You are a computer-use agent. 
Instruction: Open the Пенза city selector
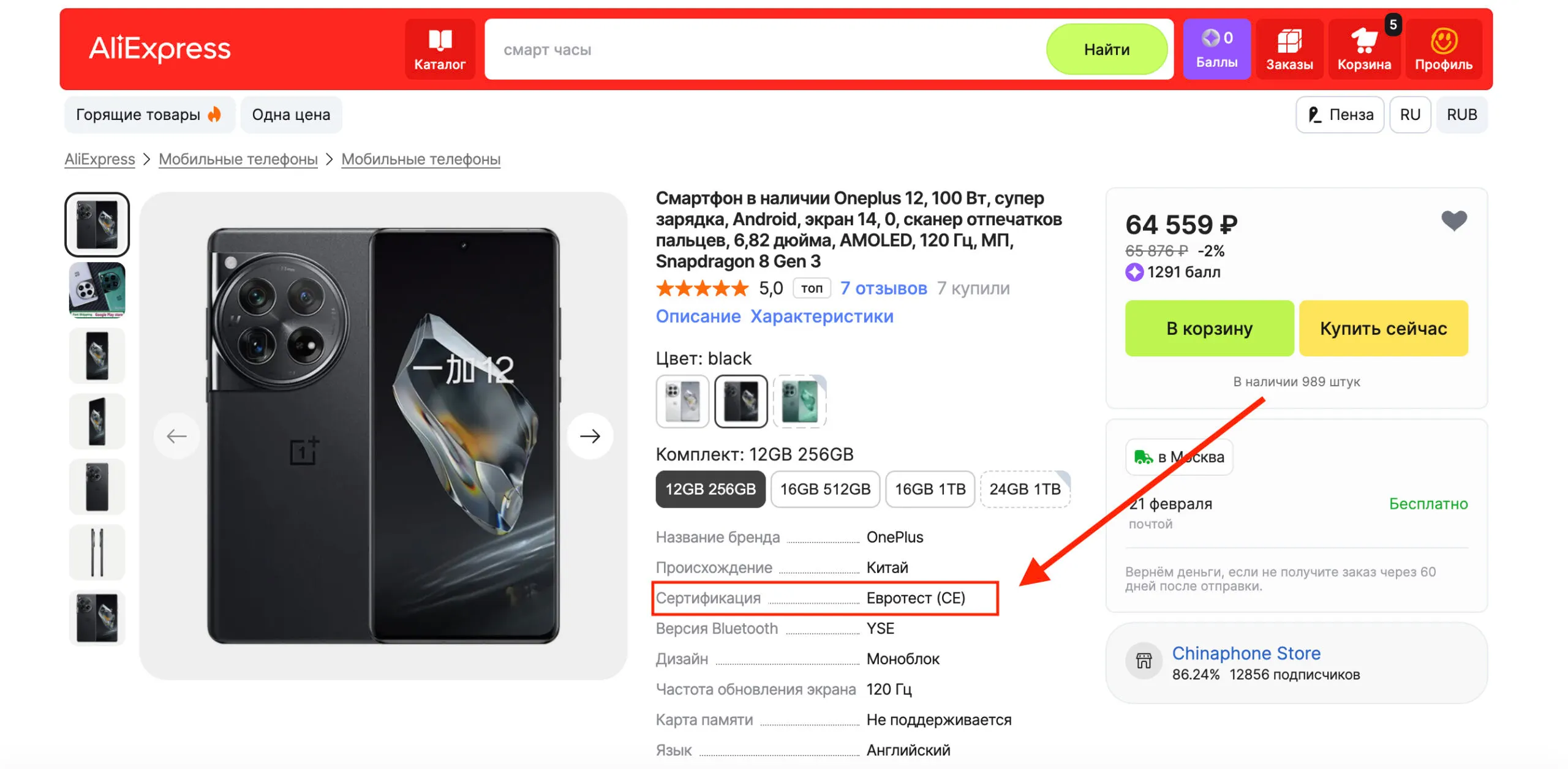click(1340, 114)
